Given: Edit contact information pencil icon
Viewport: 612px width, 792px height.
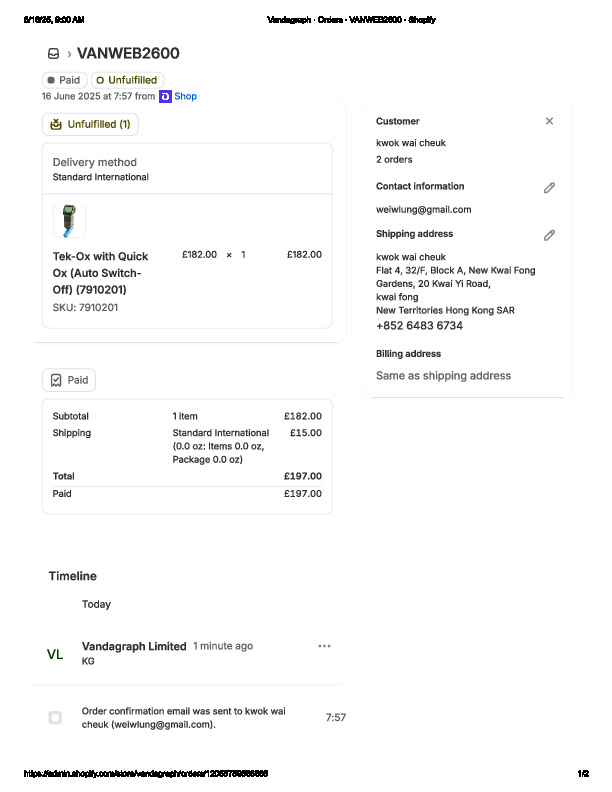Looking at the screenshot, I should point(549,187).
